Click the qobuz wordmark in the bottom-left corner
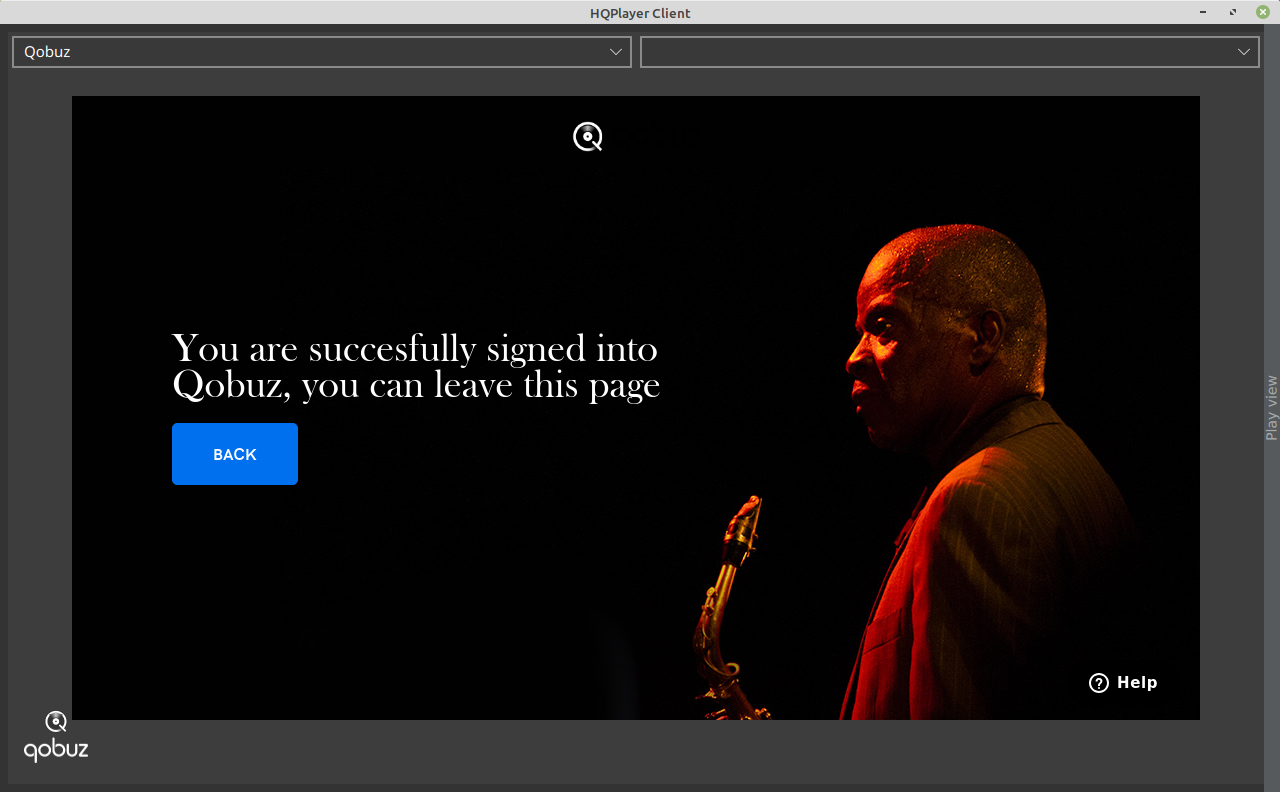1280x792 pixels. [x=56, y=750]
